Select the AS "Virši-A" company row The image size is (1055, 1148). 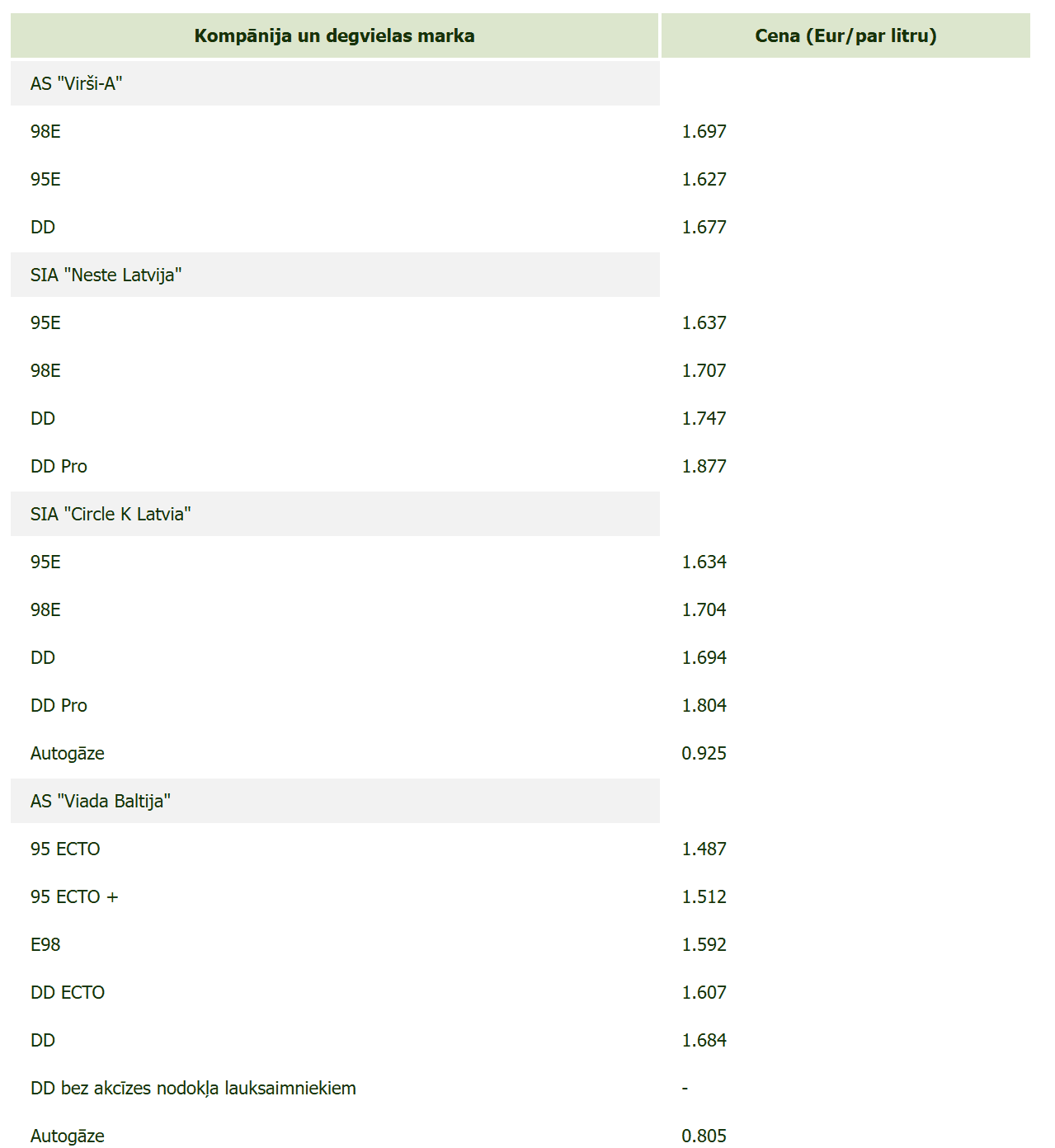(77, 84)
